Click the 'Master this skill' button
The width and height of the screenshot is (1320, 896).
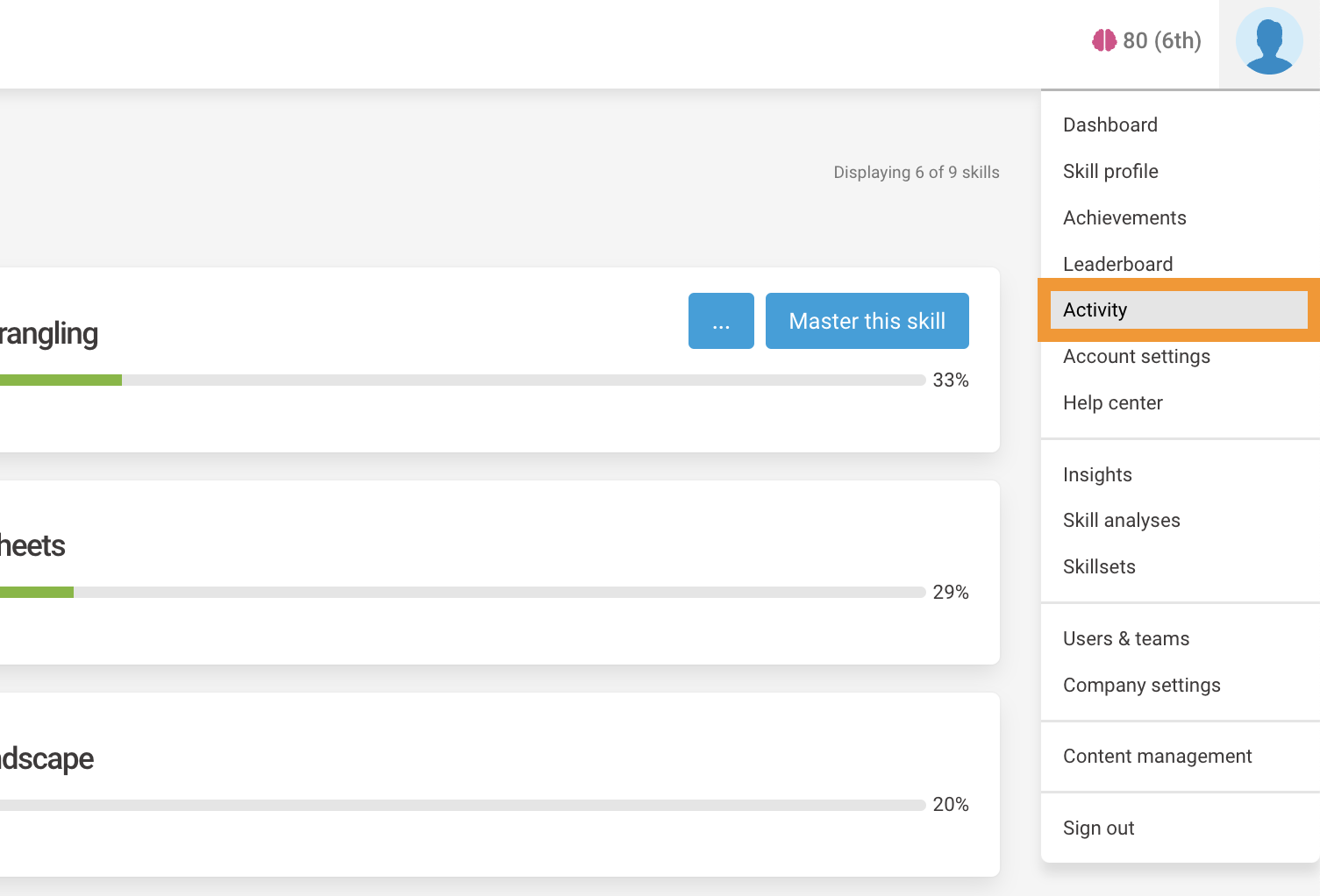[867, 321]
